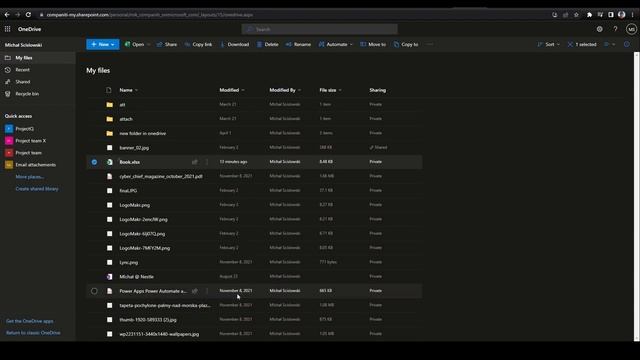Click the 'attach' folder icon
640x360 pixels.
pyautogui.click(x=109, y=119)
